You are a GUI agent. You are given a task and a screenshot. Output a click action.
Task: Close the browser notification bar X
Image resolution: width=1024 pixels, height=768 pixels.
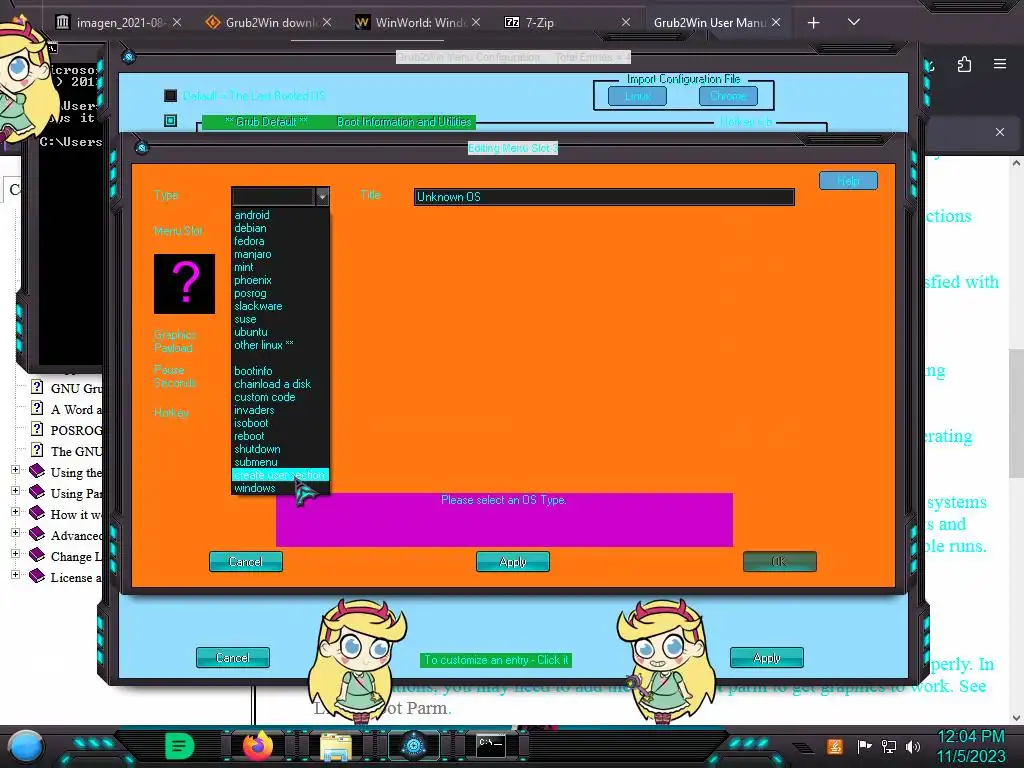[x=1000, y=132]
